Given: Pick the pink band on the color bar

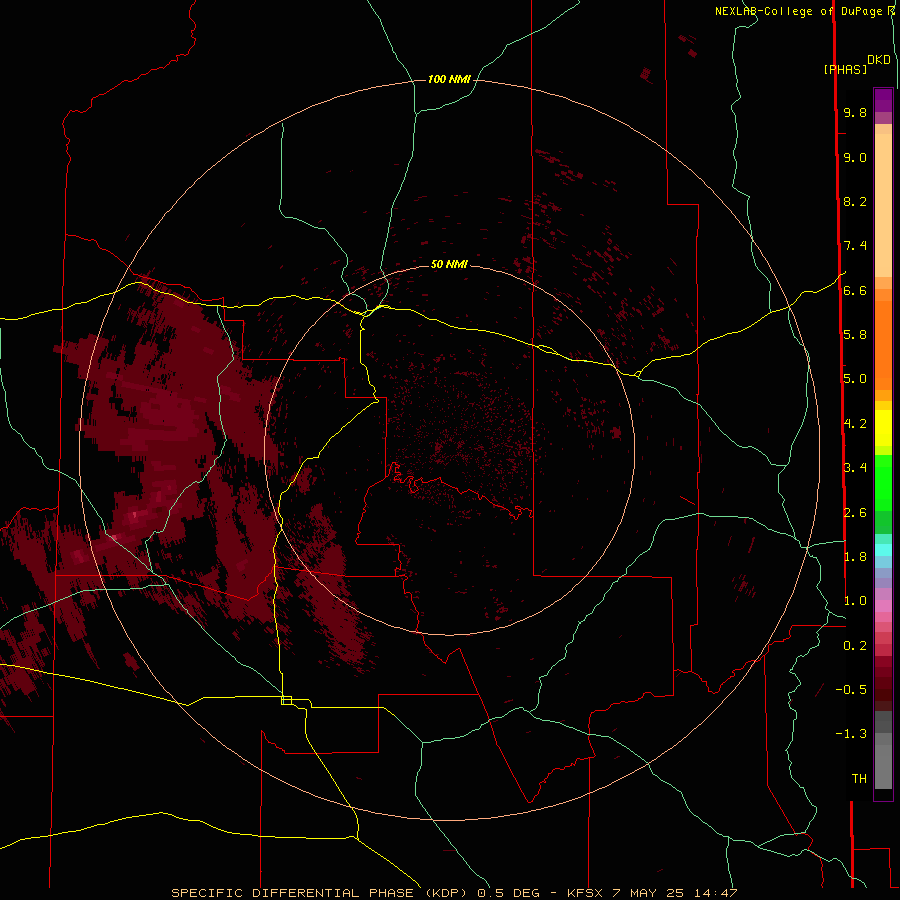Looking at the screenshot, I should [x=883, y=606].
